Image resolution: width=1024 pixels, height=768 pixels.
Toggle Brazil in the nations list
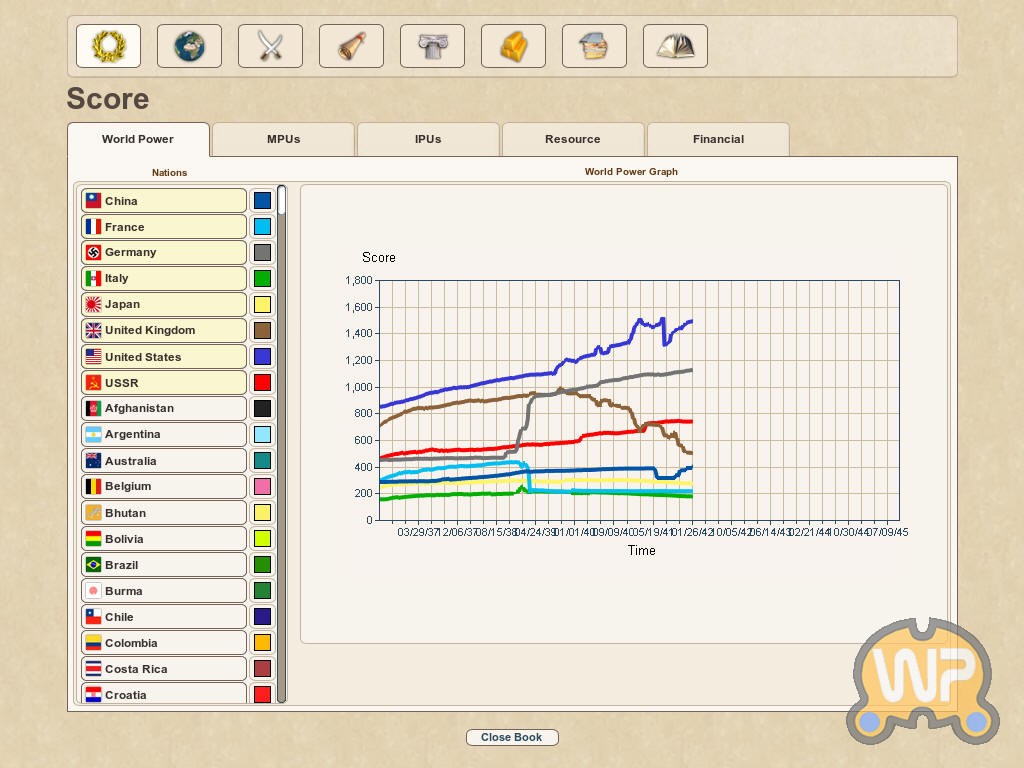164,565
